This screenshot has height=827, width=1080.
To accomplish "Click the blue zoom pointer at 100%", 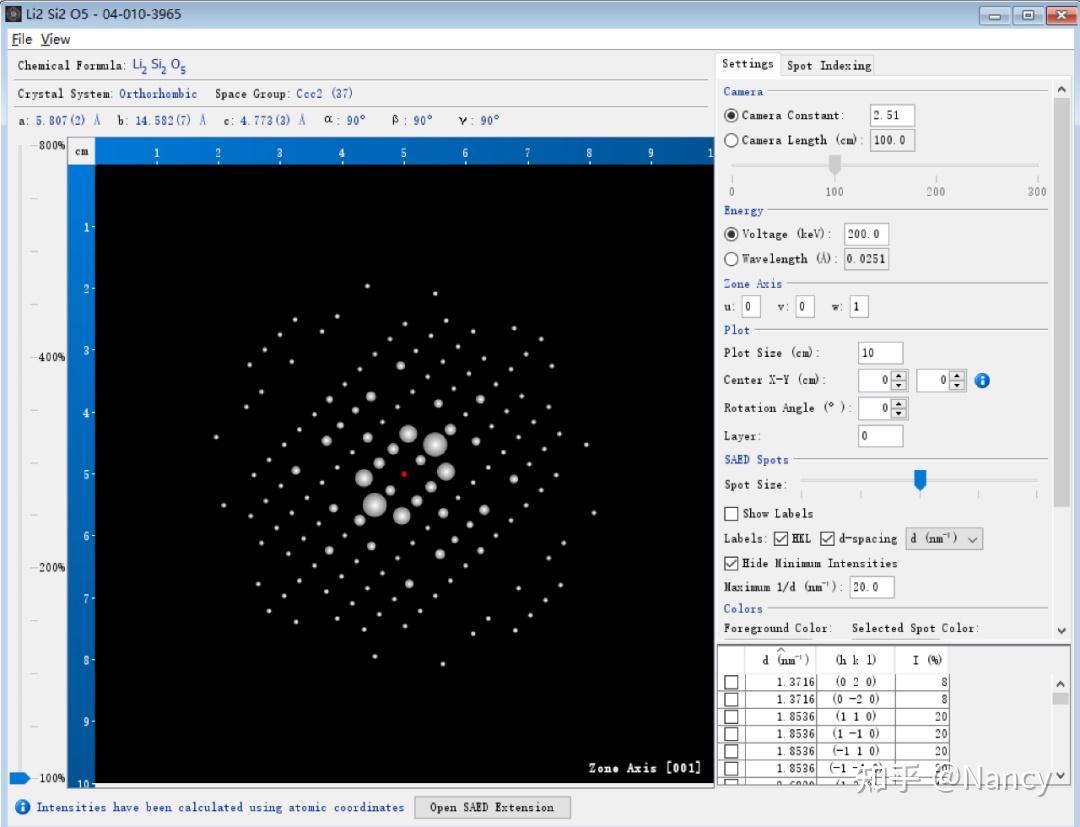I will coord(20,778).
